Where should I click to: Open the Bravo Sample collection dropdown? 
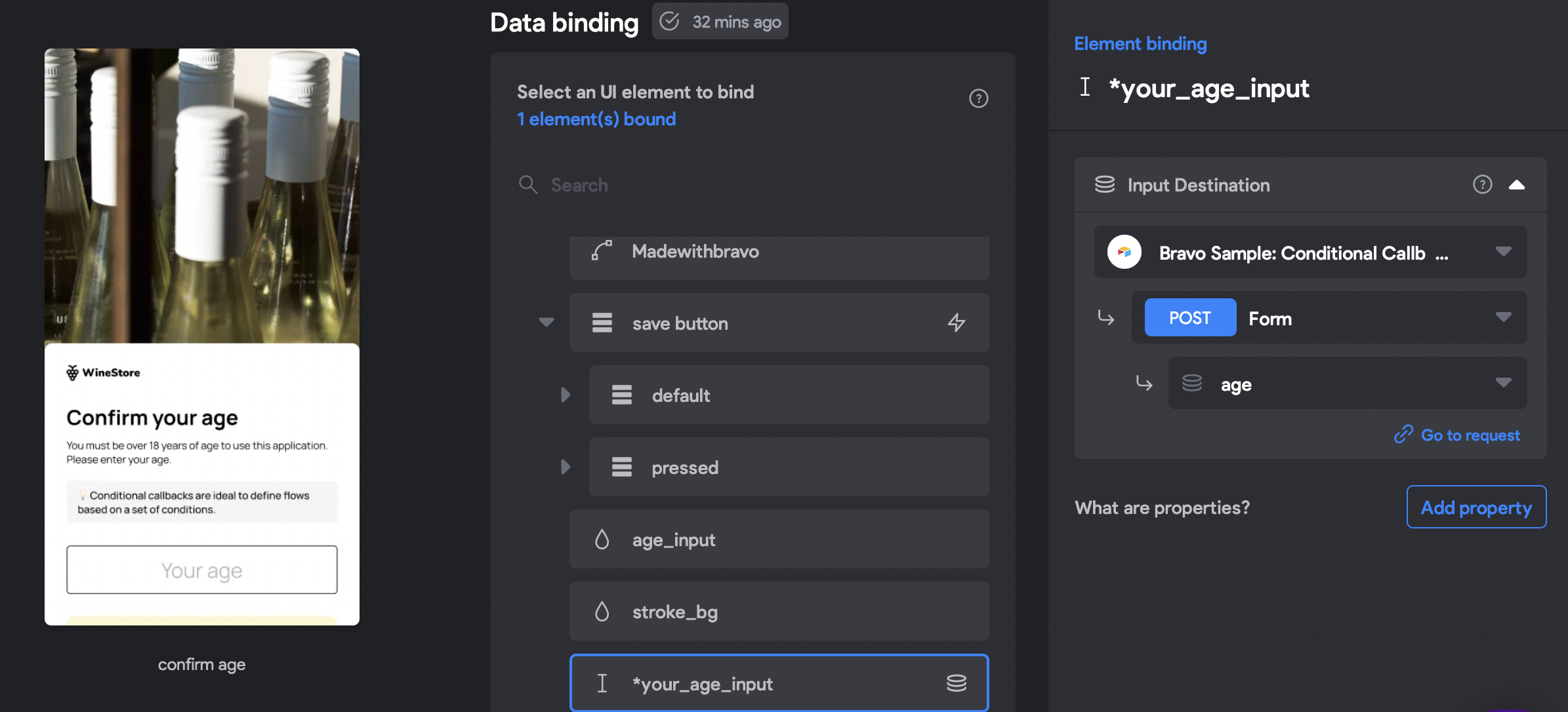click(x=1503, y=252)
